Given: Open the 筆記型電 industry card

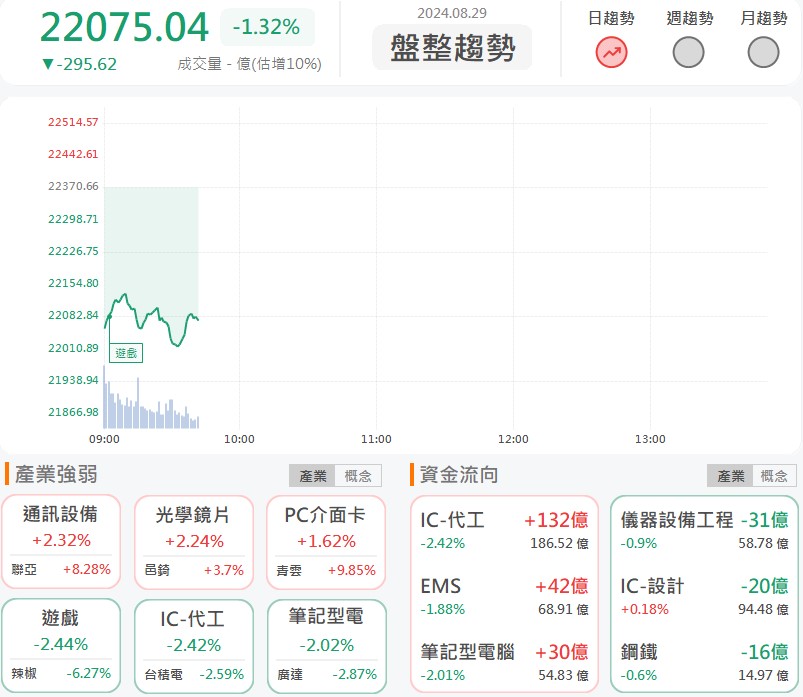Looking at the screenshot, I should (326, 646).
